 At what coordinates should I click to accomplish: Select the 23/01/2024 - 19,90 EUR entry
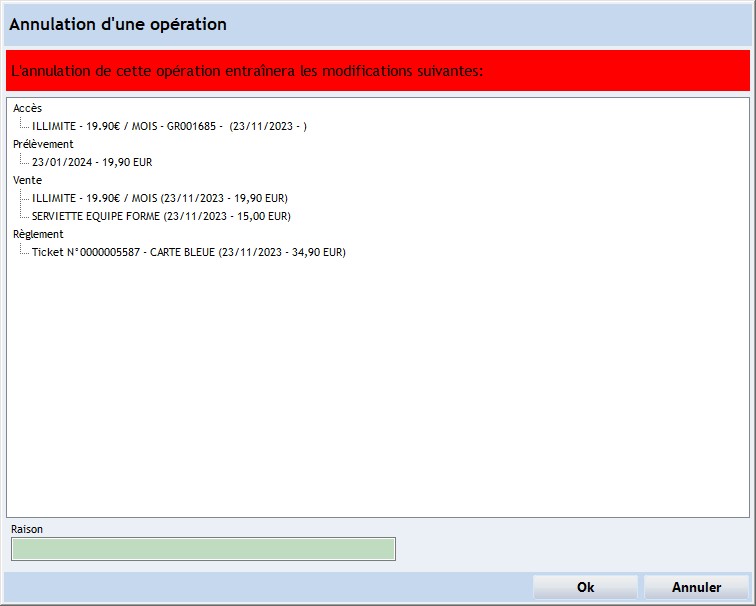point(92,162)
